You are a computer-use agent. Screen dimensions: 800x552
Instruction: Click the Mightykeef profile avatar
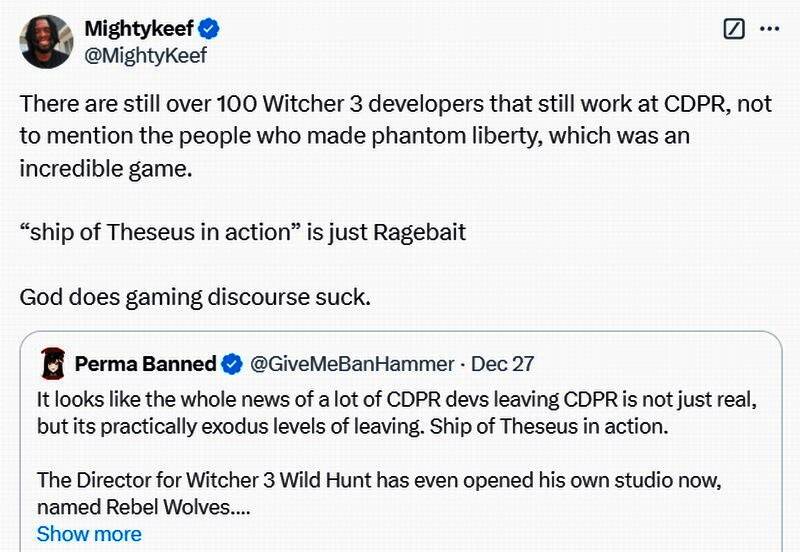[46, 41]
